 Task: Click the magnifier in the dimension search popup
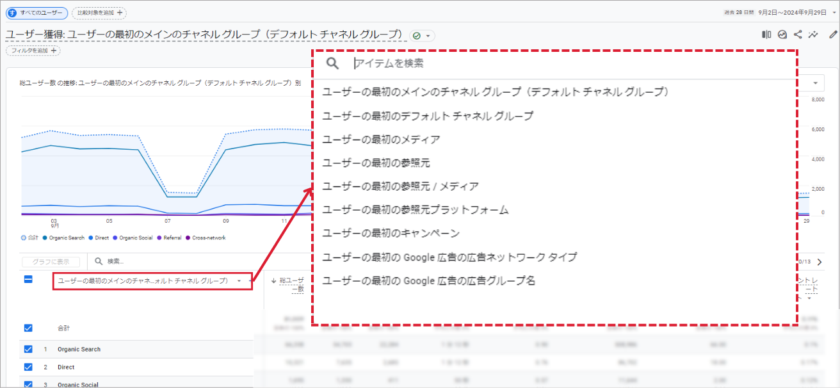coord(333,63)
